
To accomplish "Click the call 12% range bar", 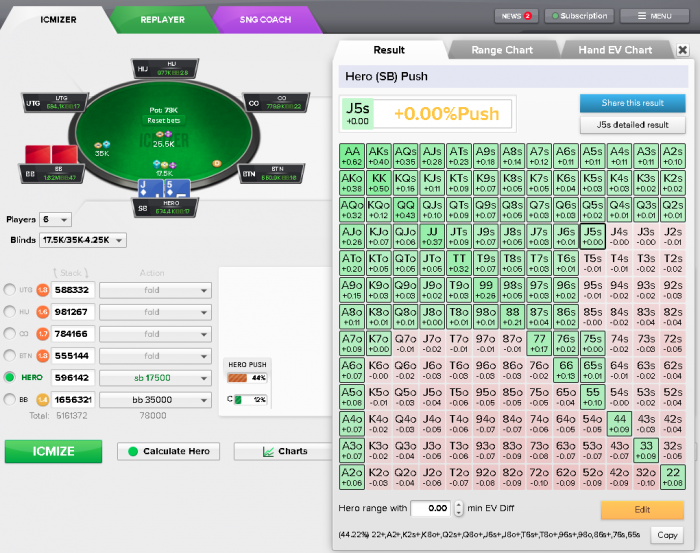I will [x=250, y=399].
